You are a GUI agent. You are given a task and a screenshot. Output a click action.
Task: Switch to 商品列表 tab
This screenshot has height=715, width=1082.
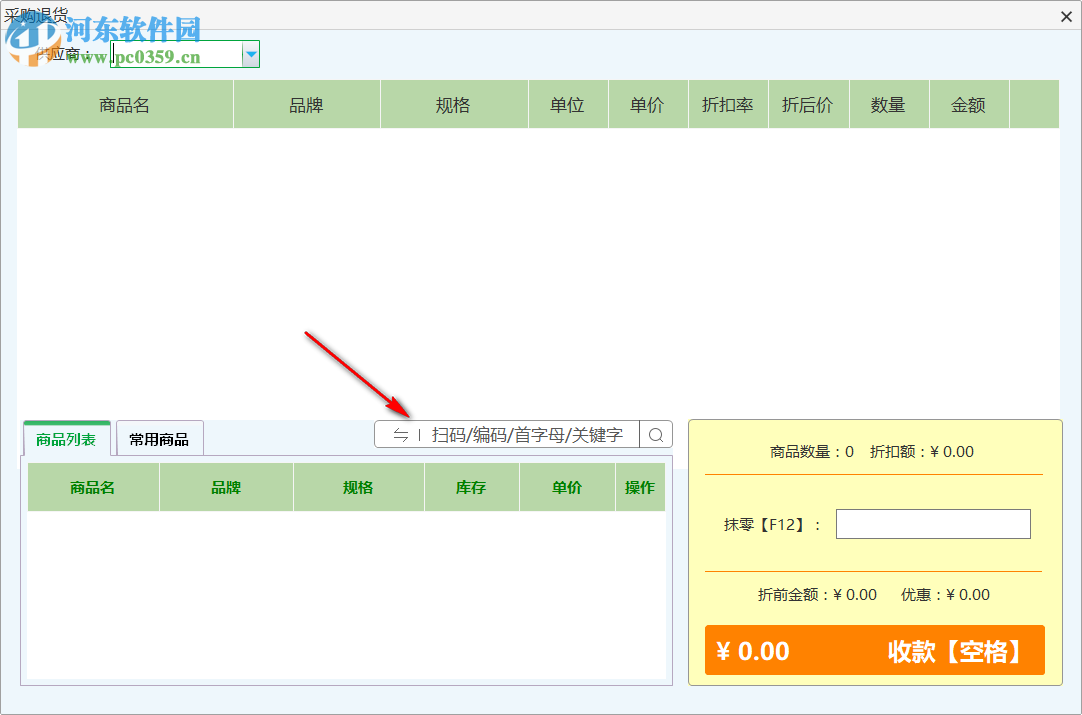tap(66, 439)
